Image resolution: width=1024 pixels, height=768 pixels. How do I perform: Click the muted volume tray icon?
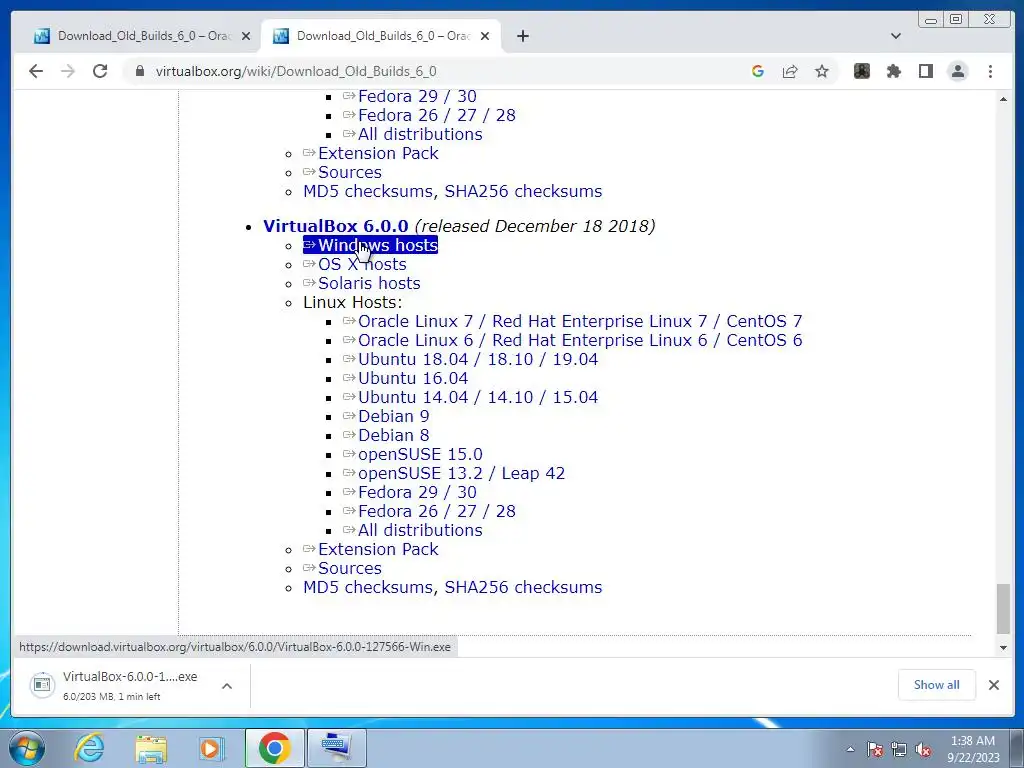(x=923, y=750)
